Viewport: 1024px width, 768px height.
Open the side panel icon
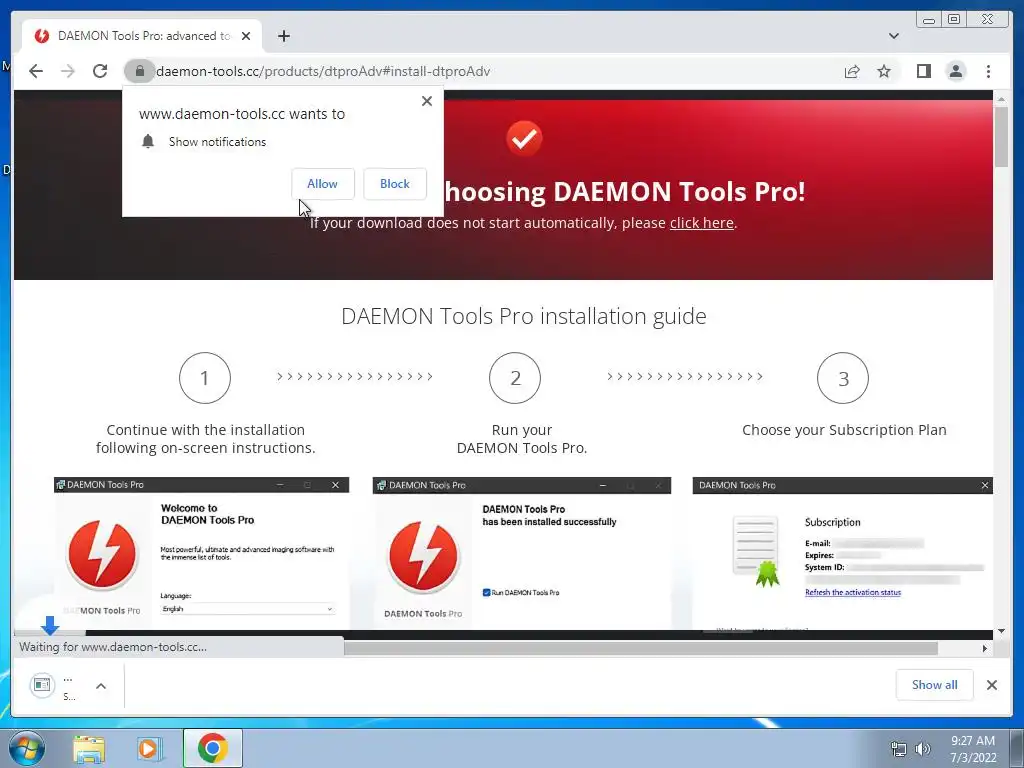coord(923,71)
